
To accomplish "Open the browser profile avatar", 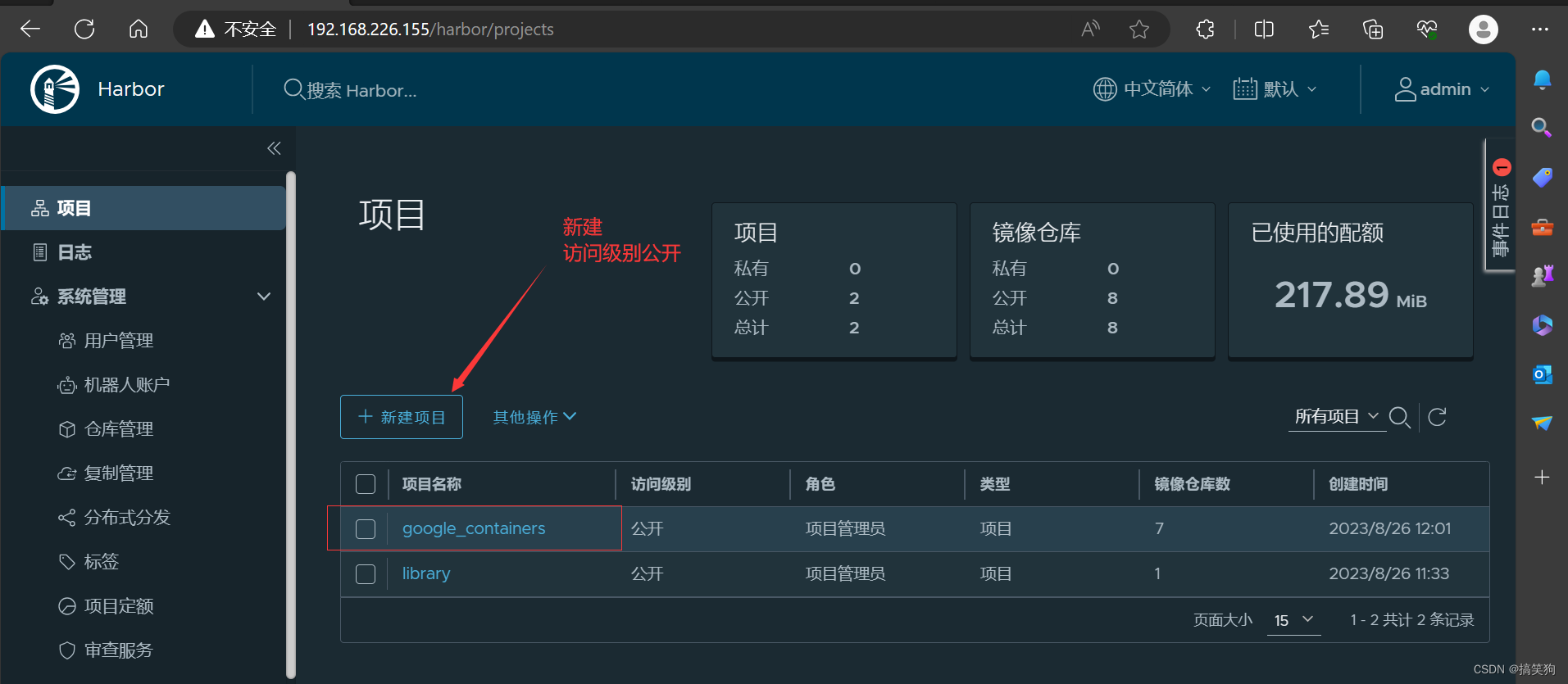I will pos(1483,29).
